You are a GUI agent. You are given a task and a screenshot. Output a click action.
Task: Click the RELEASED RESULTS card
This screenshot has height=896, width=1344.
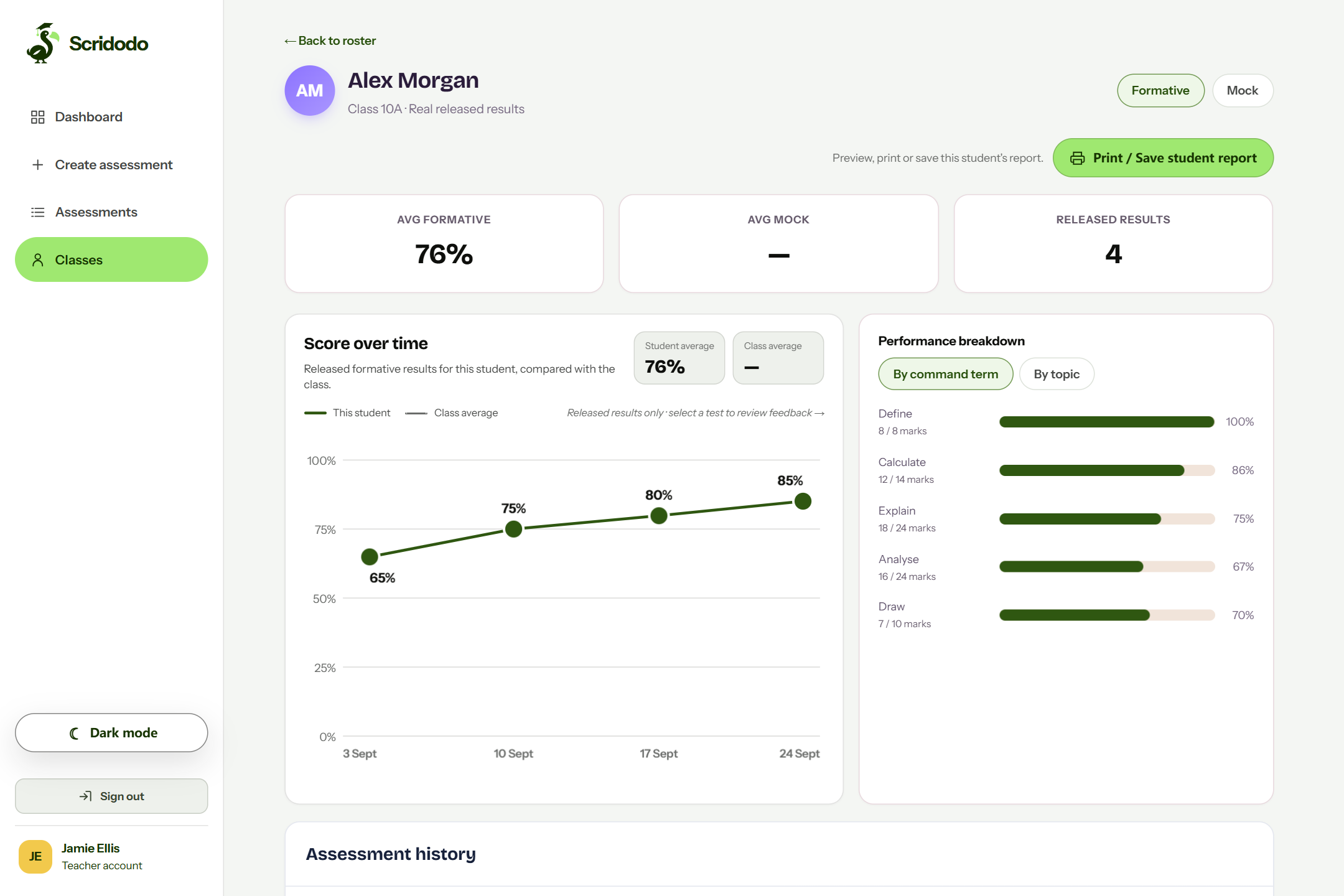tap(1113, 243)
